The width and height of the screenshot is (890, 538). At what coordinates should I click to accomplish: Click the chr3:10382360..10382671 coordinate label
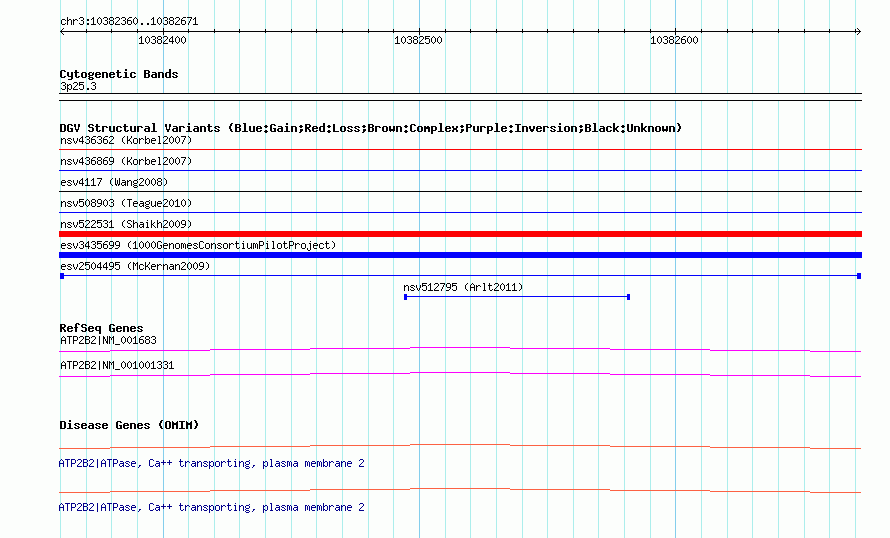coord(129,22)
